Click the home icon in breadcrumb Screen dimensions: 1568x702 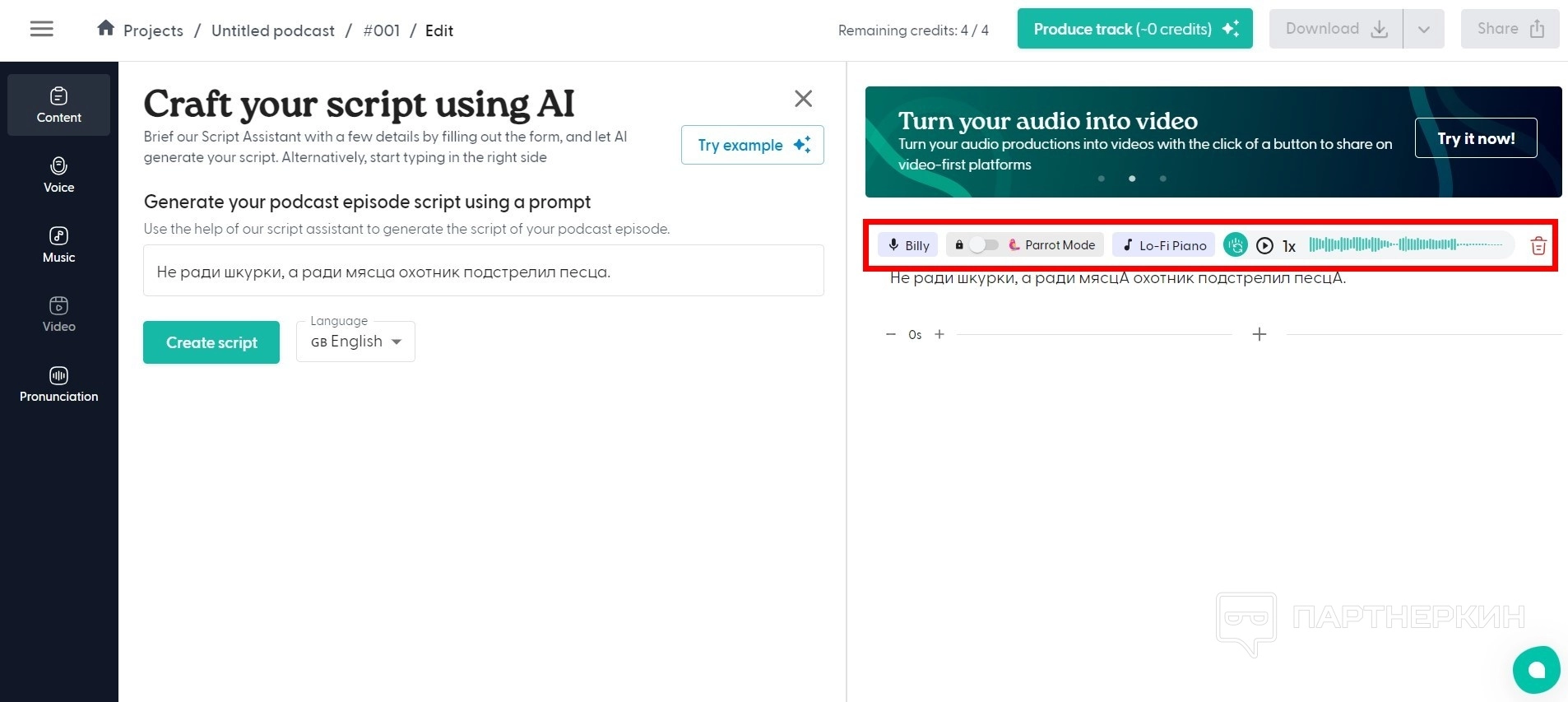(x=105, y=29)
